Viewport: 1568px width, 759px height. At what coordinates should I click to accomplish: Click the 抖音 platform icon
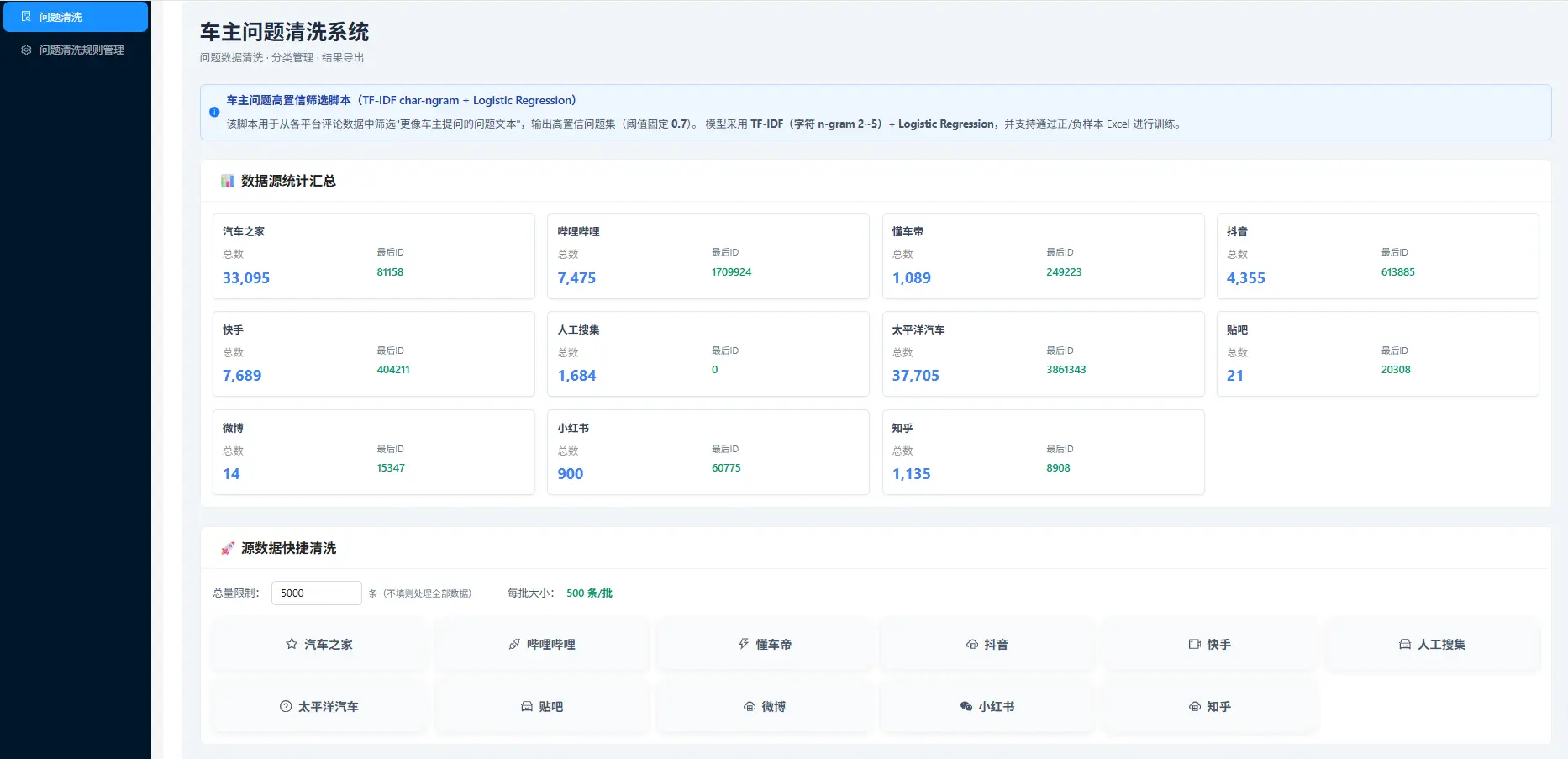pyautogui.click(x=972, y=644)
